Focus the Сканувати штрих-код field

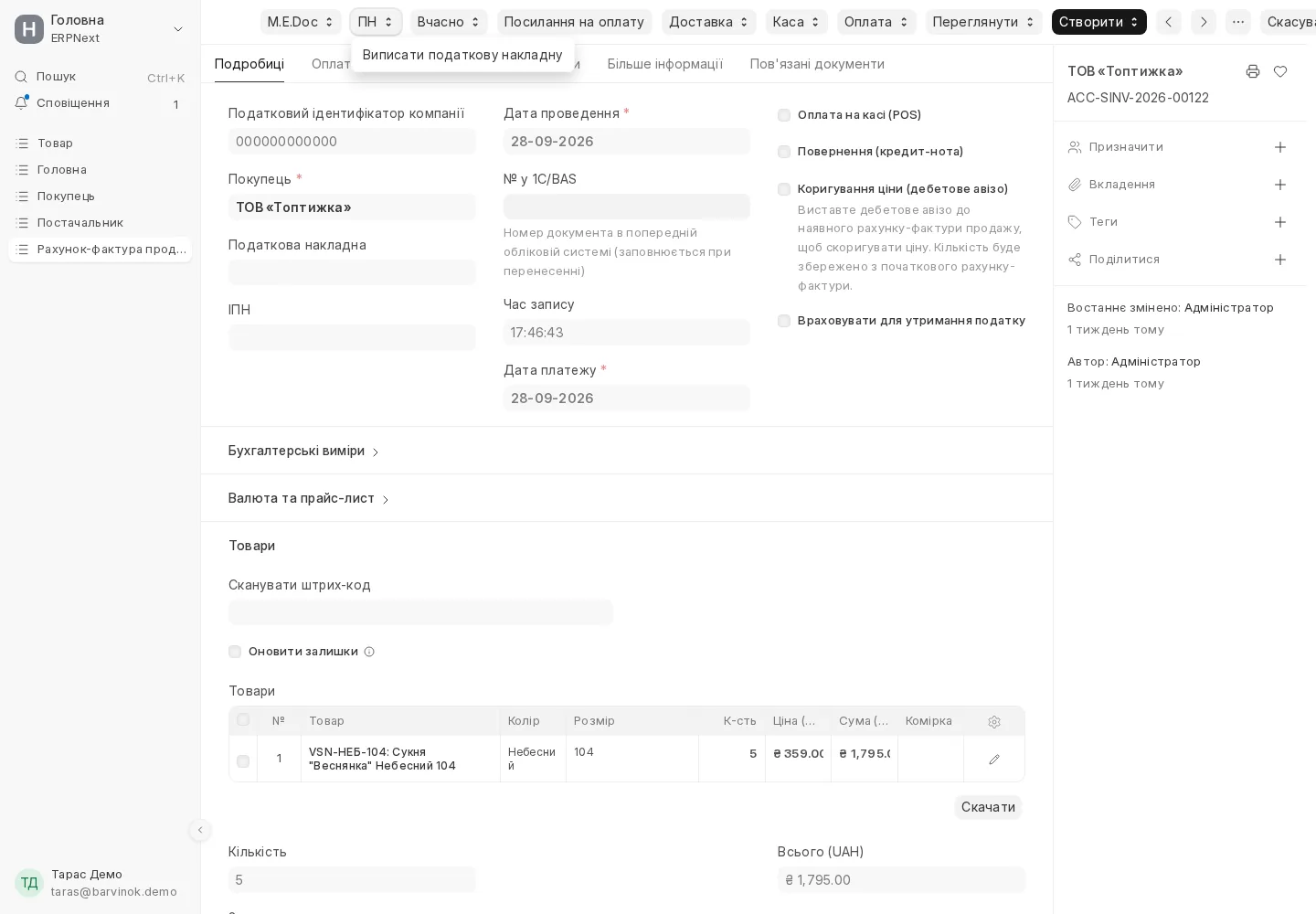[420, 612]
